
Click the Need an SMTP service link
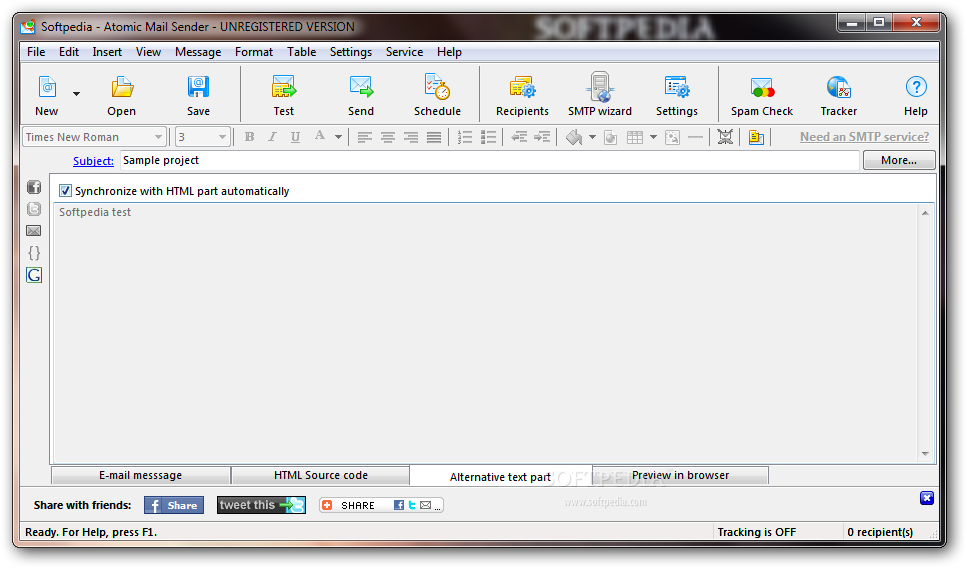coord(865,137)
